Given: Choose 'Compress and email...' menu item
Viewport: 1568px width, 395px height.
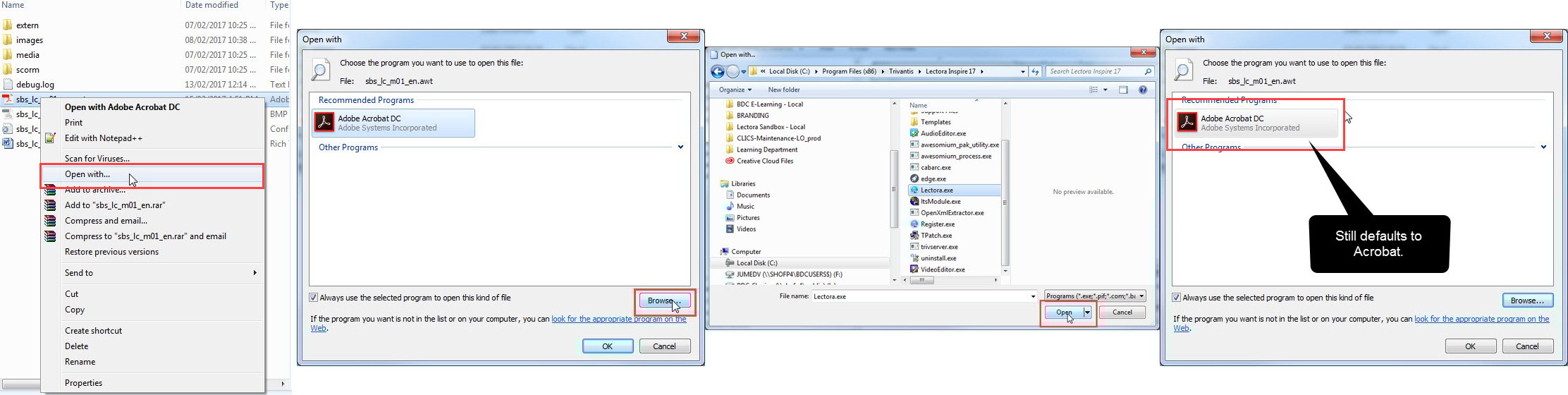Looking at the screenshot, I should pos(106,221).
